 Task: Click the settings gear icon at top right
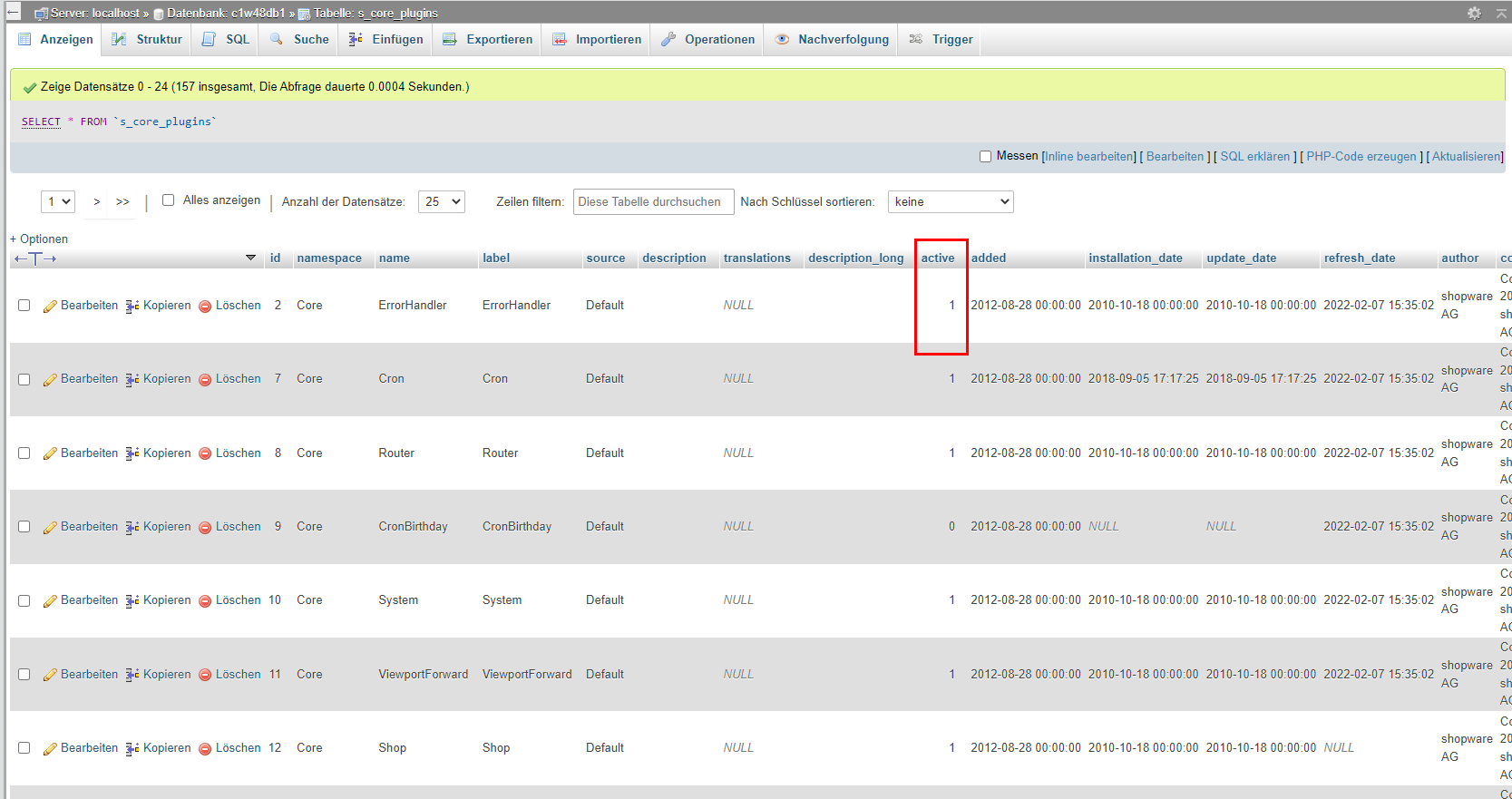point(1474,13)
